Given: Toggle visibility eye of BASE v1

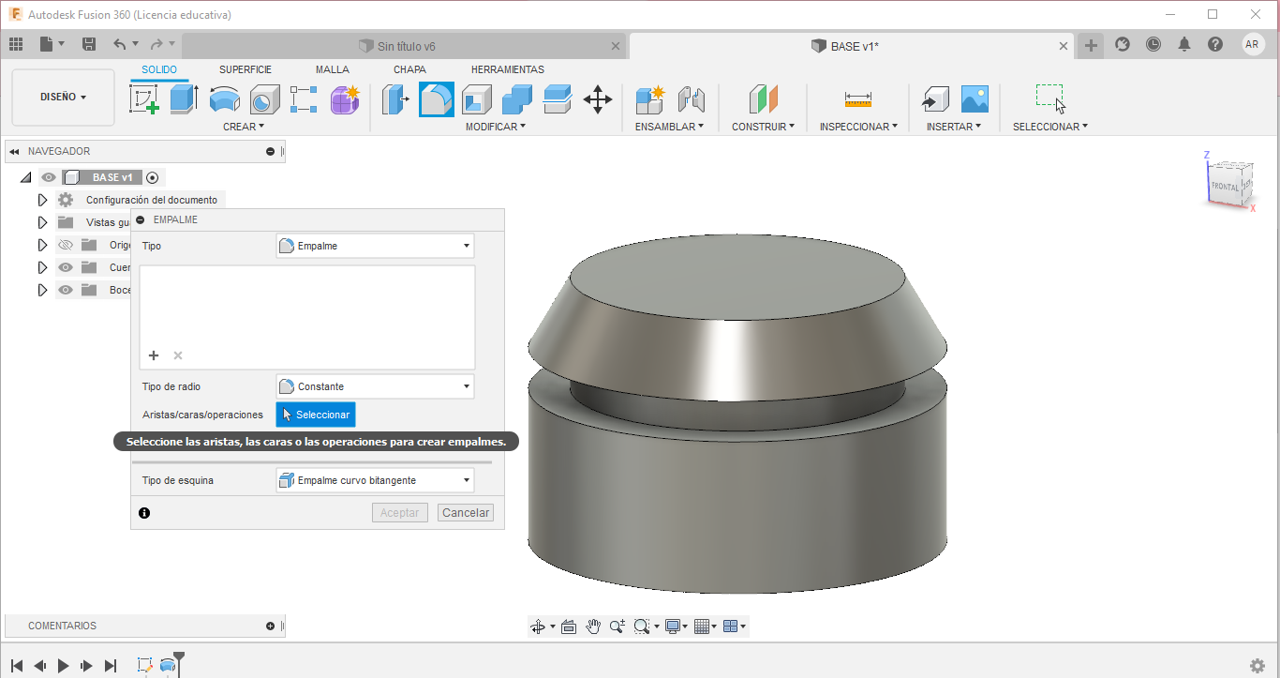Looking at the screenshot, I should [49, 178].
